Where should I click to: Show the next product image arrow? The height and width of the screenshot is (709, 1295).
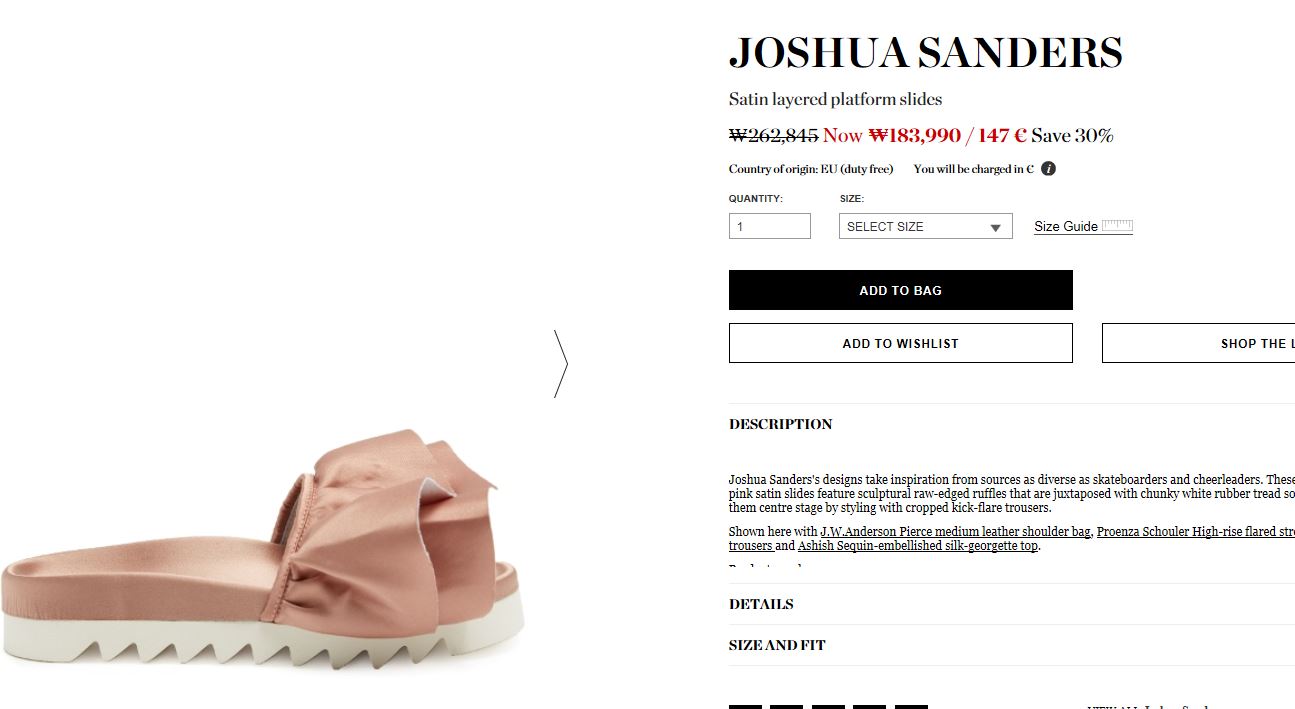(561, 364)
